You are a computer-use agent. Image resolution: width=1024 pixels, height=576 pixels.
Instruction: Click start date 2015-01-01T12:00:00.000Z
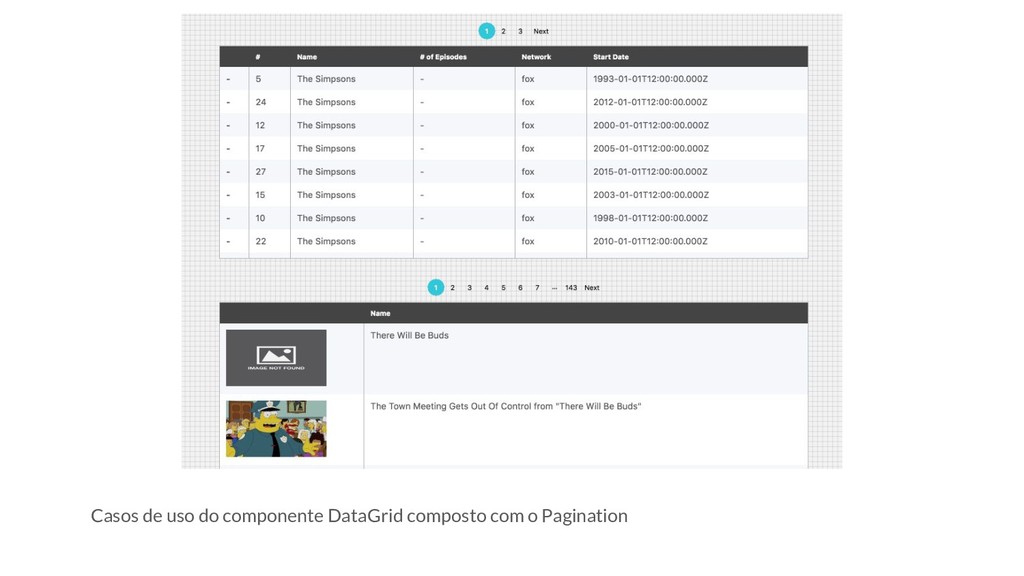650,172
